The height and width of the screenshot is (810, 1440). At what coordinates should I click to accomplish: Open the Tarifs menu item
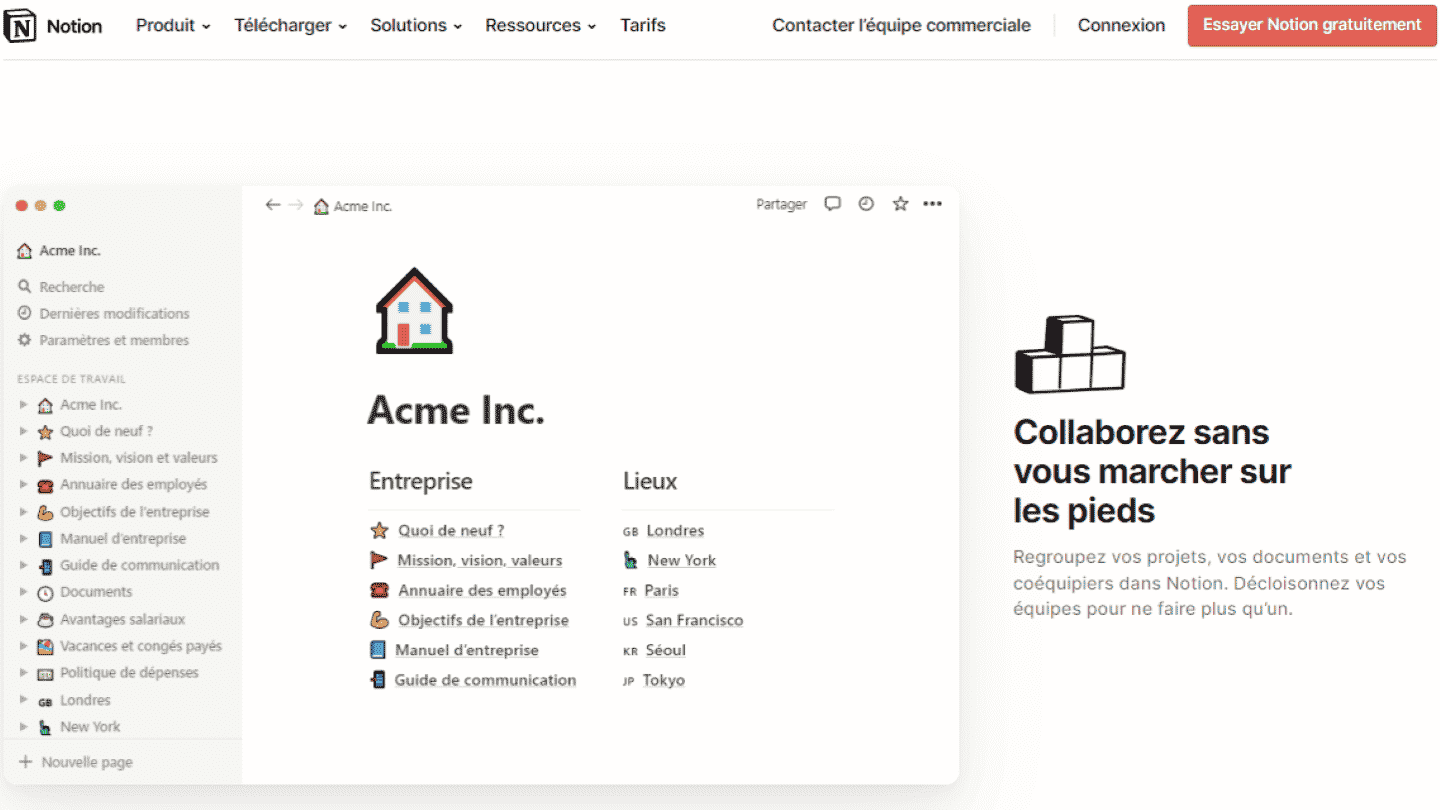pyautogui.click(x=643, y=26)
